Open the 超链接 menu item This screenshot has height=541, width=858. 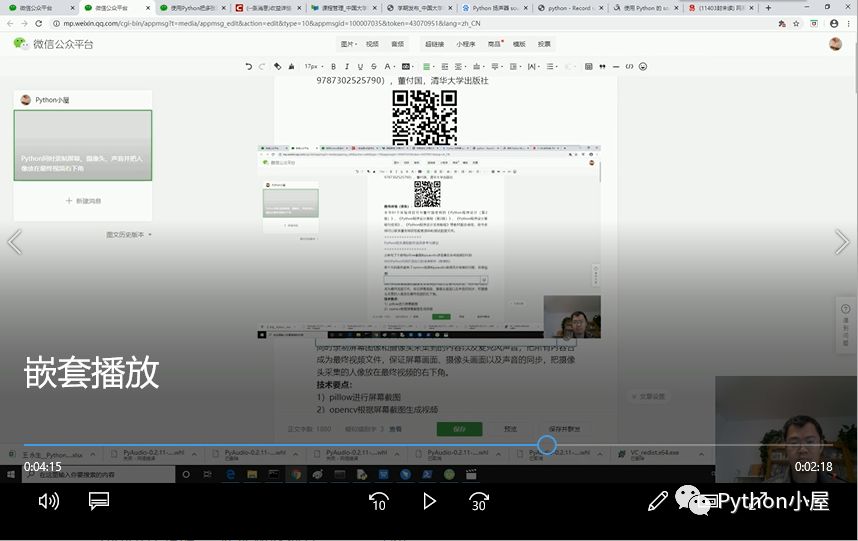434,44
